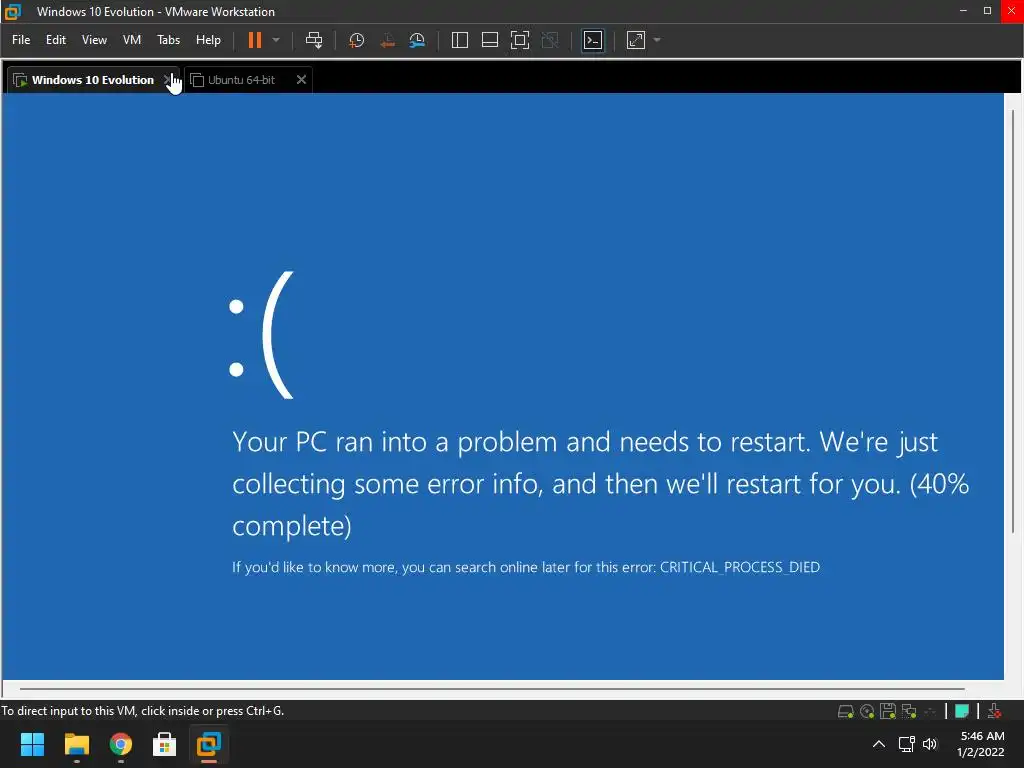1024x768 pixels.
Task: Take a snapshot of this virtual machine
Action: tap(357, 40)
